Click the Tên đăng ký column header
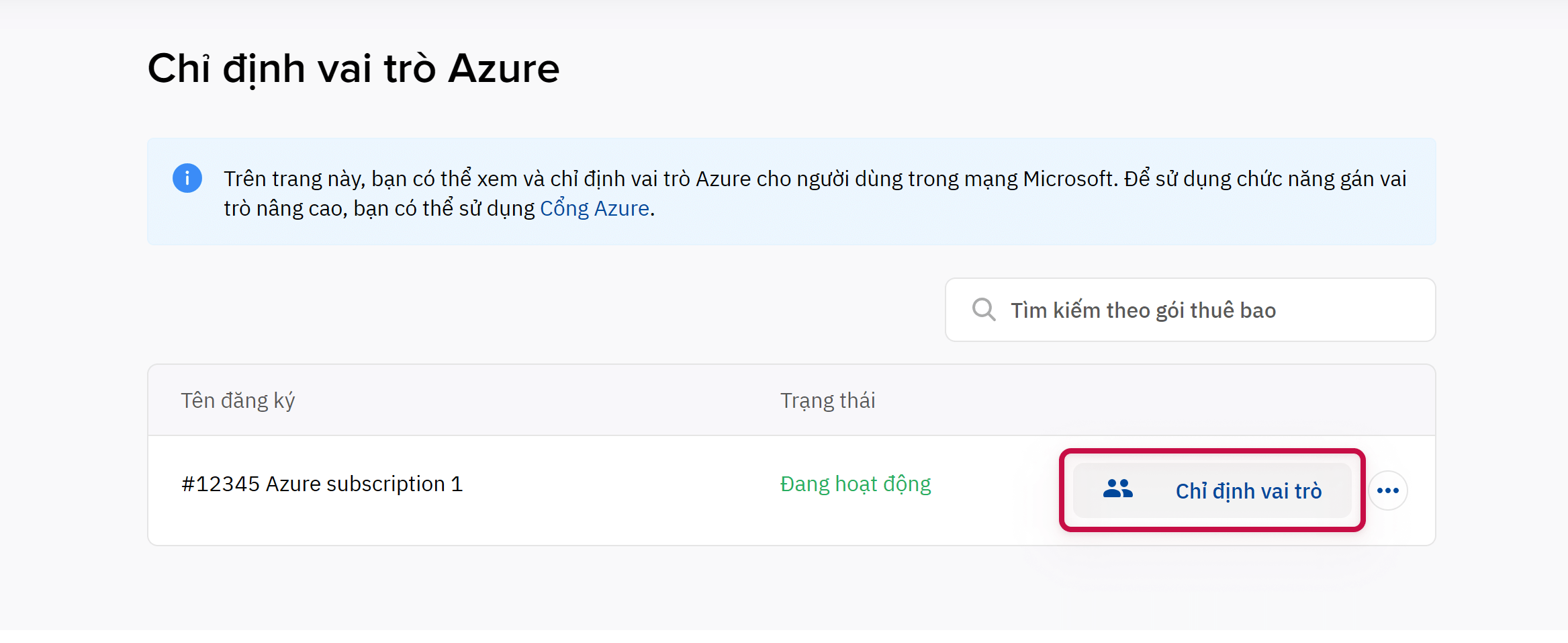1568x643 pixels. [238, 400]
